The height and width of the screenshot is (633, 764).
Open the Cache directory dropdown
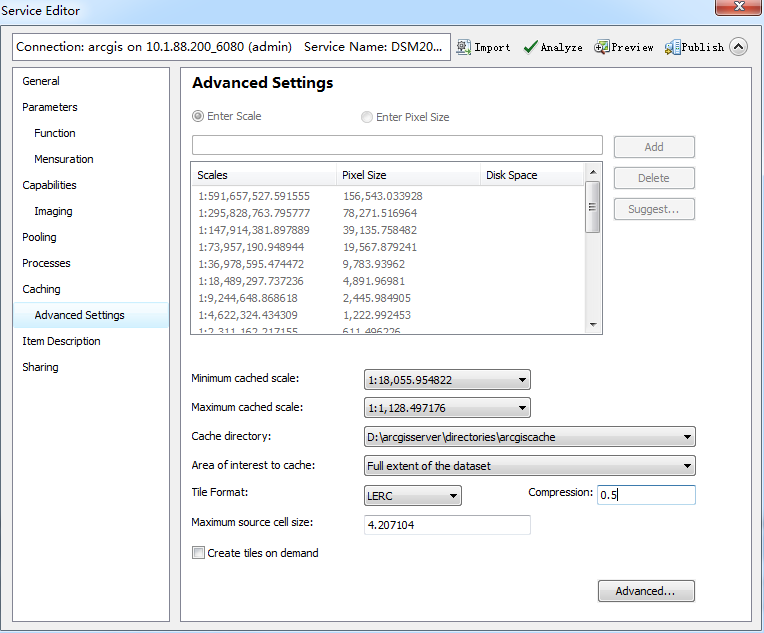[x=530, y=437]
